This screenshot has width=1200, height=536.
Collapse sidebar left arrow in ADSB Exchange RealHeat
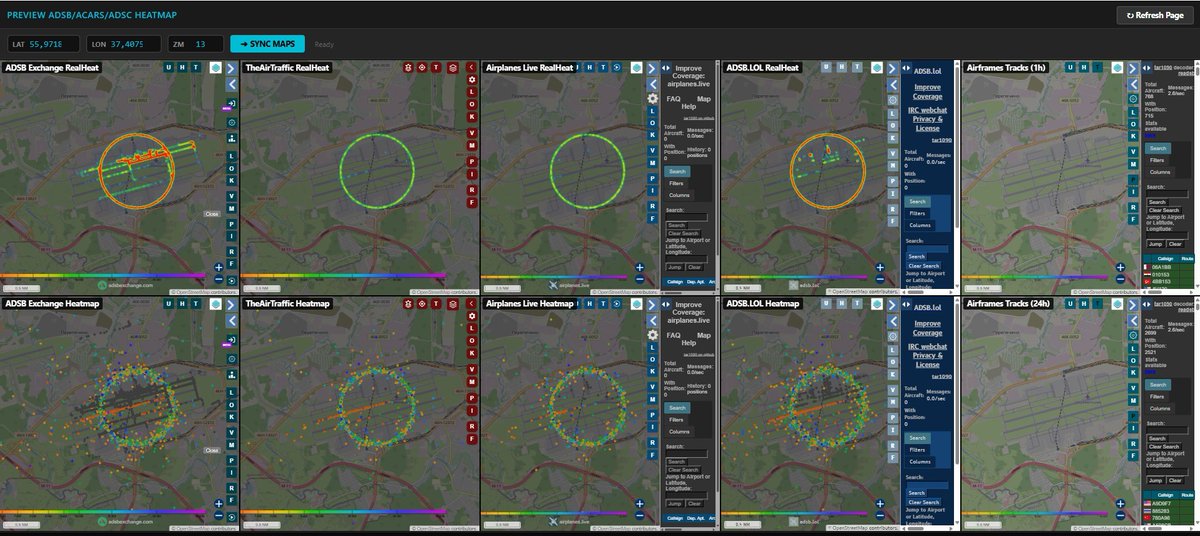click(231, 84)
